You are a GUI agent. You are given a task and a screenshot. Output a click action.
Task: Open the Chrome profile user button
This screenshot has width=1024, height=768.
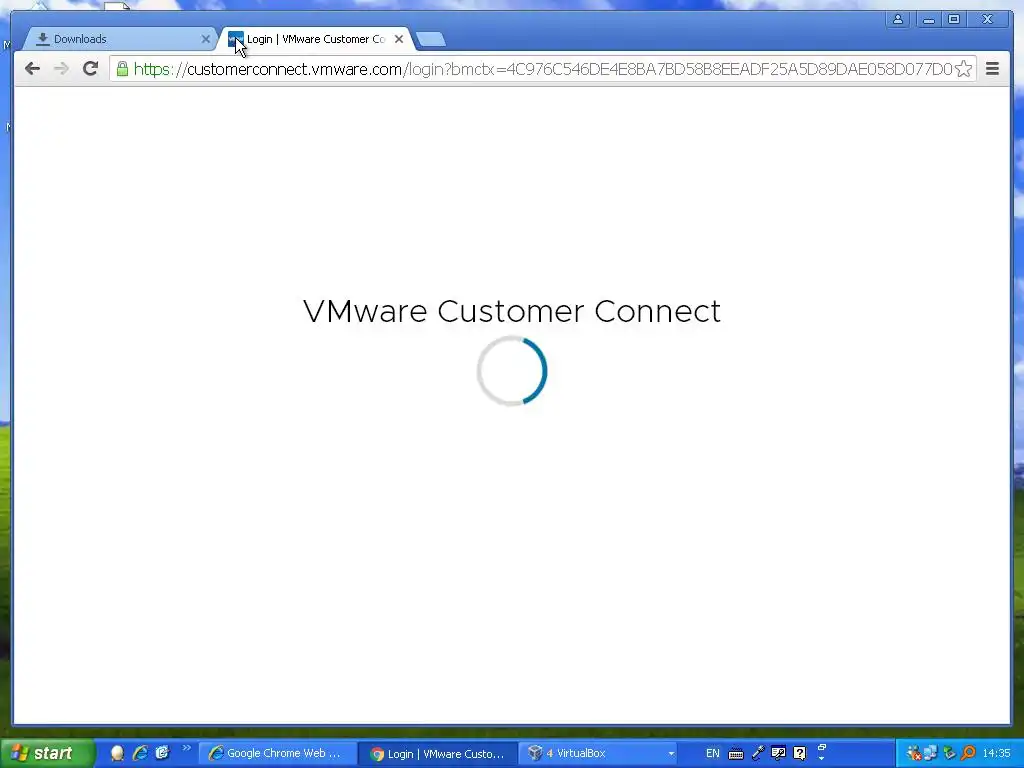coord(898,20)
